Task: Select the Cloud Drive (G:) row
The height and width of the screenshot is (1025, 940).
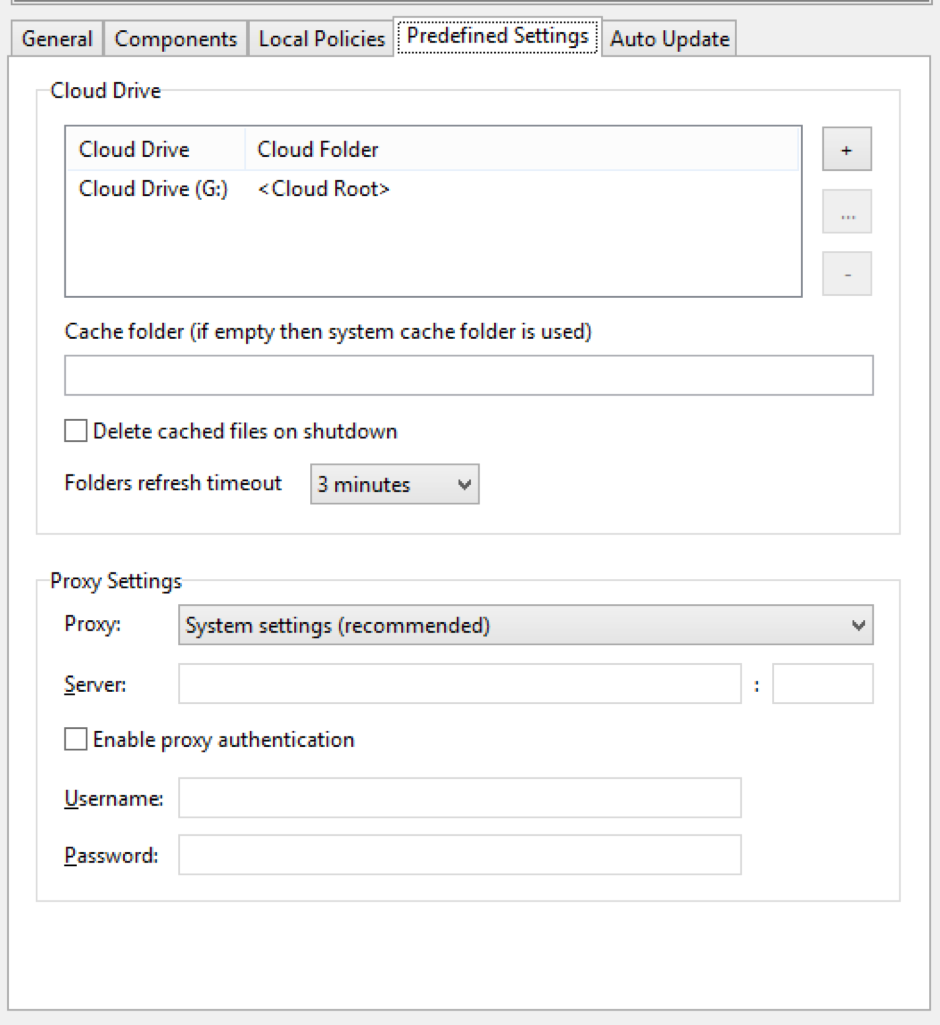Action: (154, 189)
